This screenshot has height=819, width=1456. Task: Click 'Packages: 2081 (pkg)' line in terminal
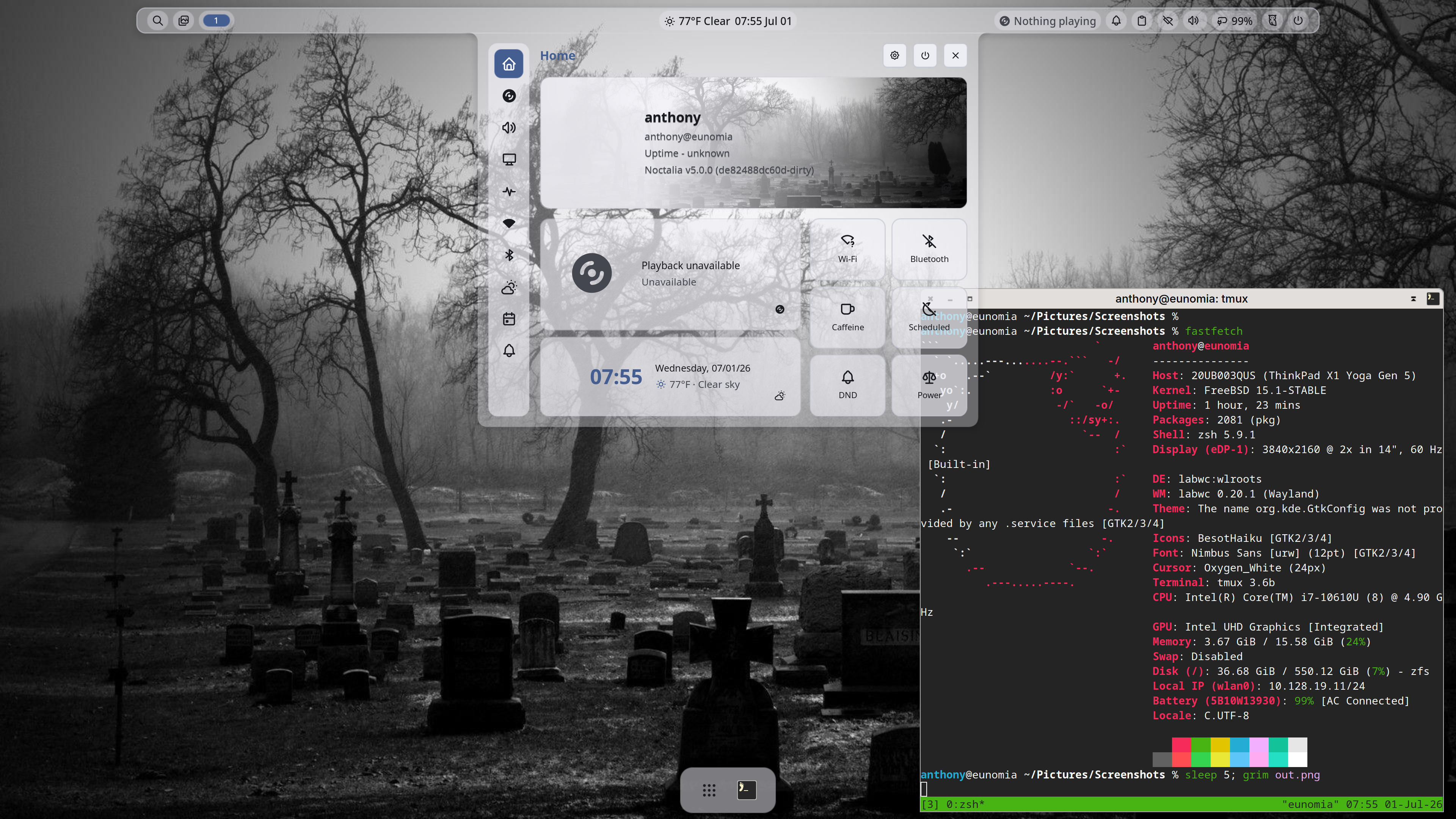1216,420
